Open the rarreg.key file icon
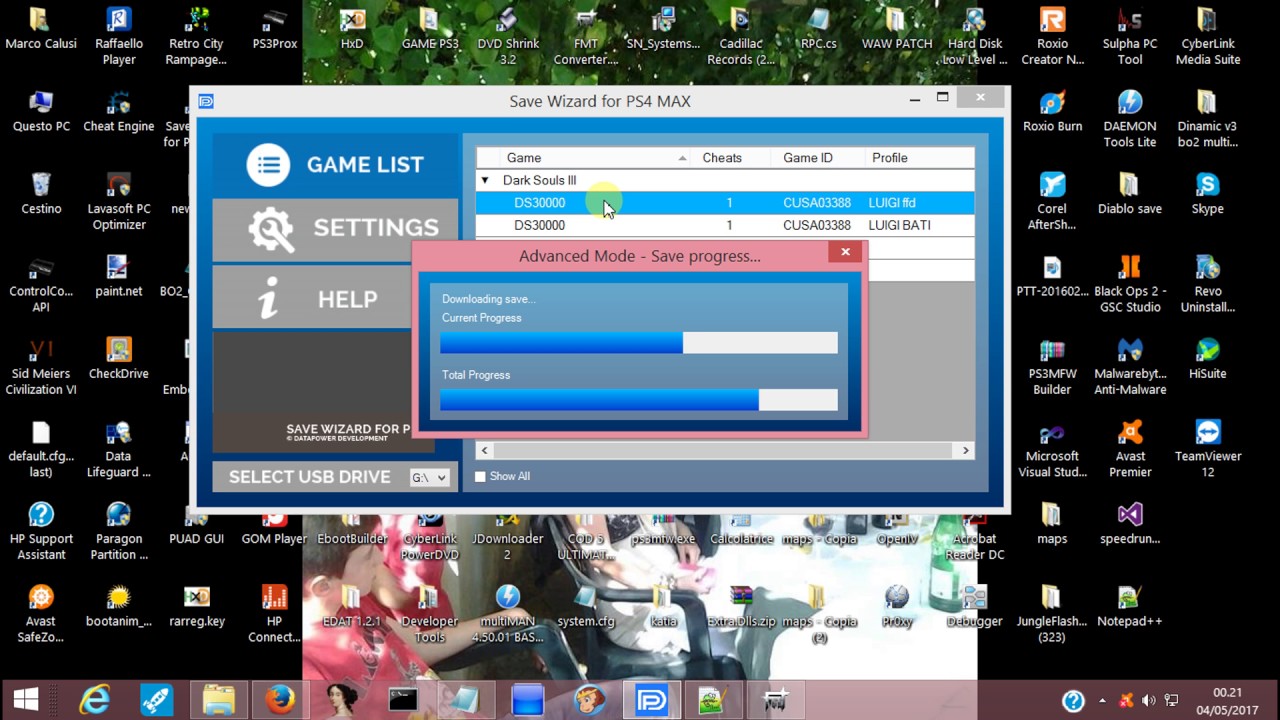1280x720 pixels. (x=197, y=606)
